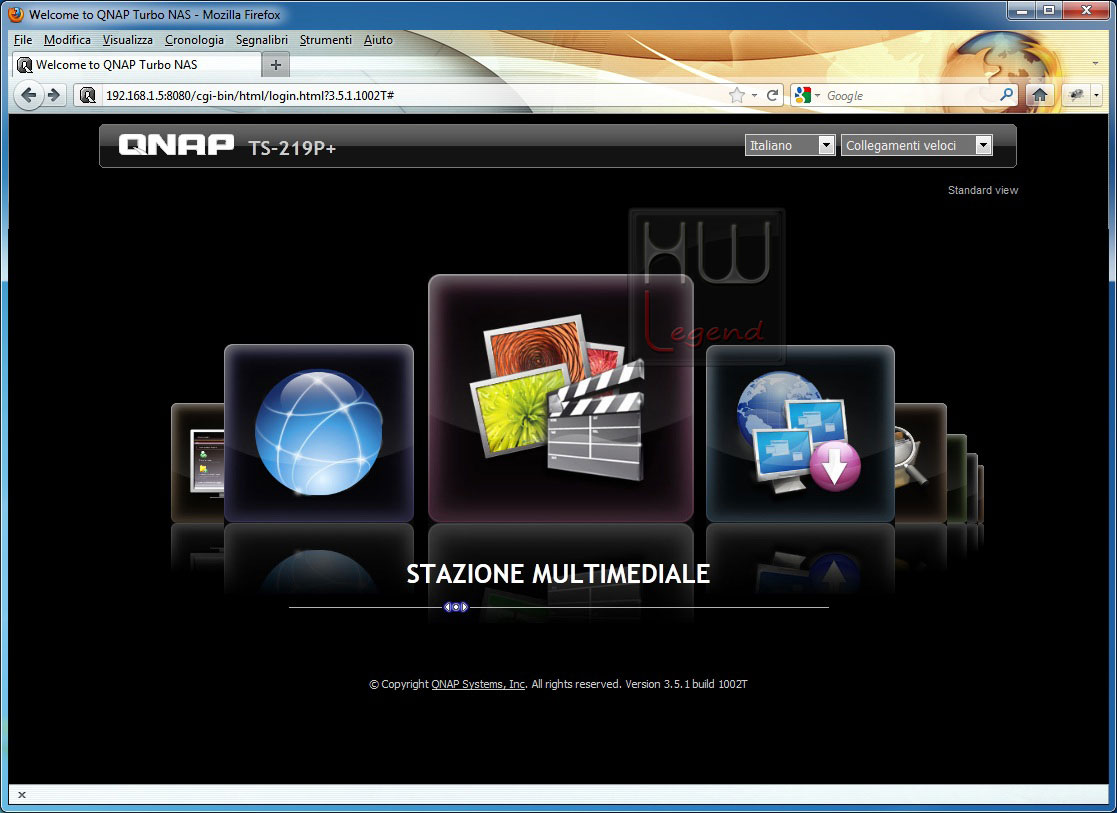Open the Collegamenti veloci dropdown

[916, 145]
